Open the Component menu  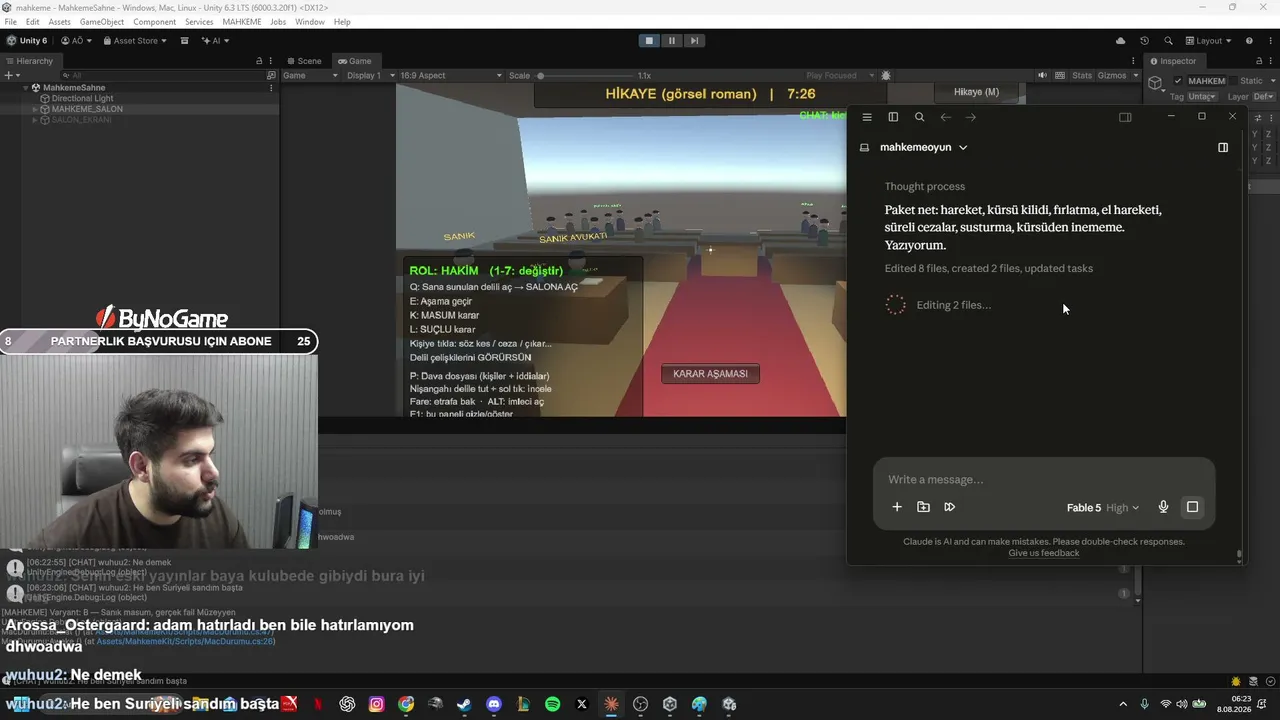[x=154, y=21]
